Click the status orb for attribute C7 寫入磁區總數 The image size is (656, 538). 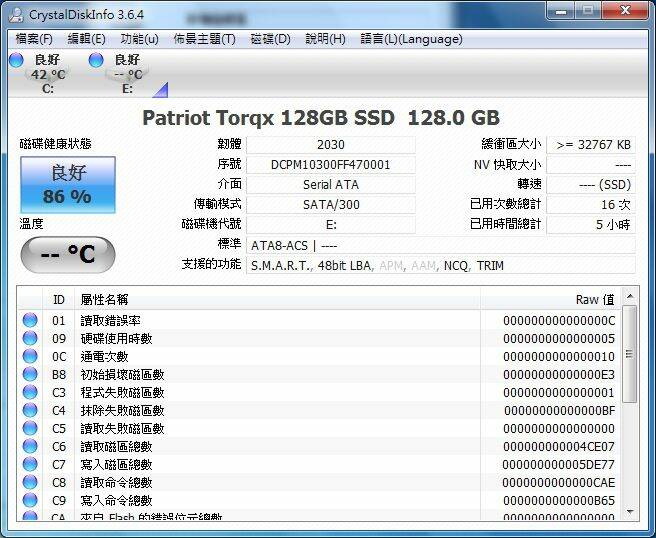pos(30,464)
